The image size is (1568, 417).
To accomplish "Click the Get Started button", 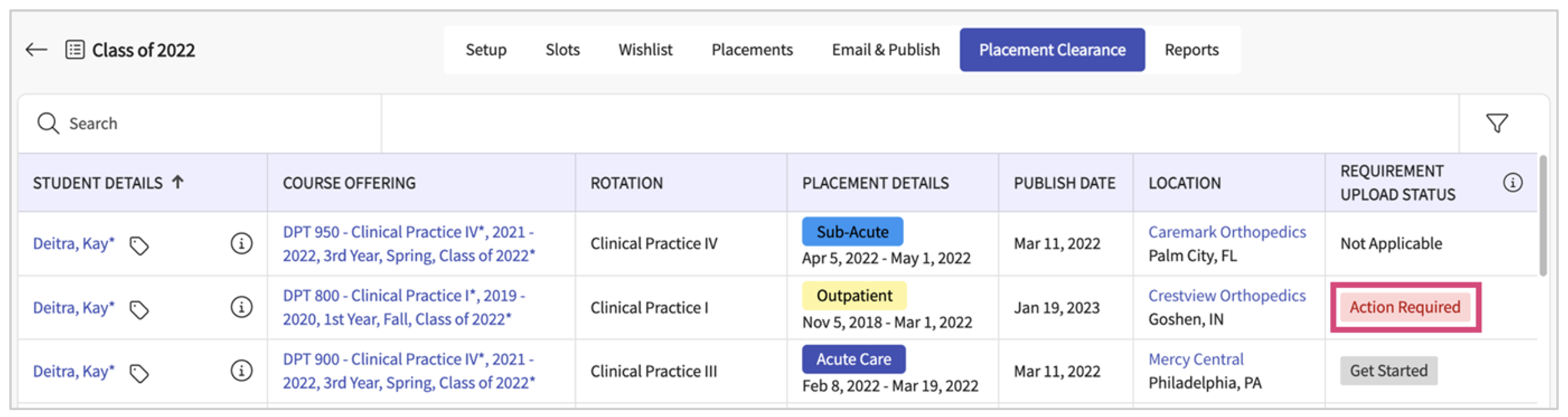I will tap(1388, 371).
